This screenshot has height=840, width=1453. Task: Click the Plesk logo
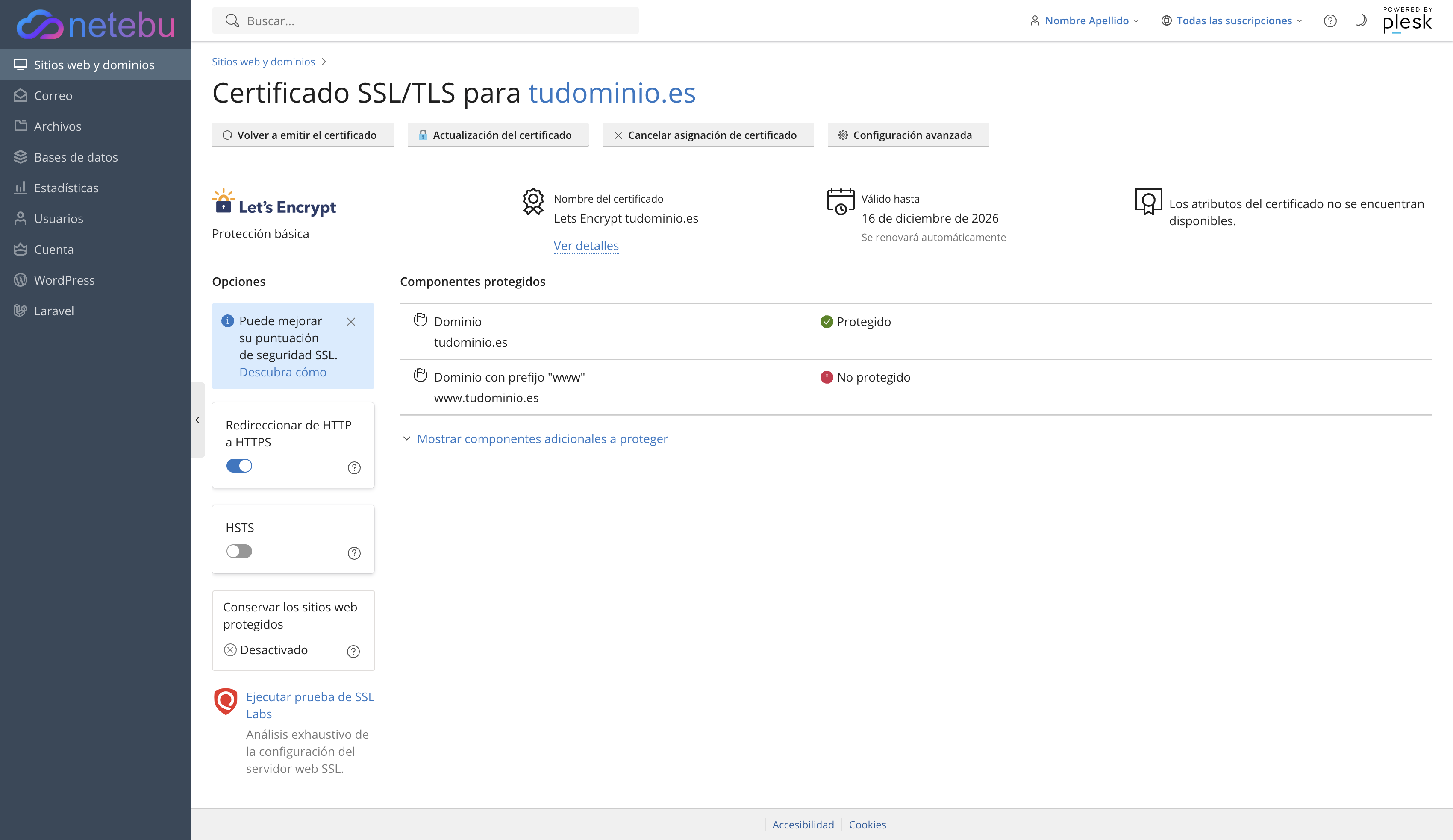tap(1407, 21)
